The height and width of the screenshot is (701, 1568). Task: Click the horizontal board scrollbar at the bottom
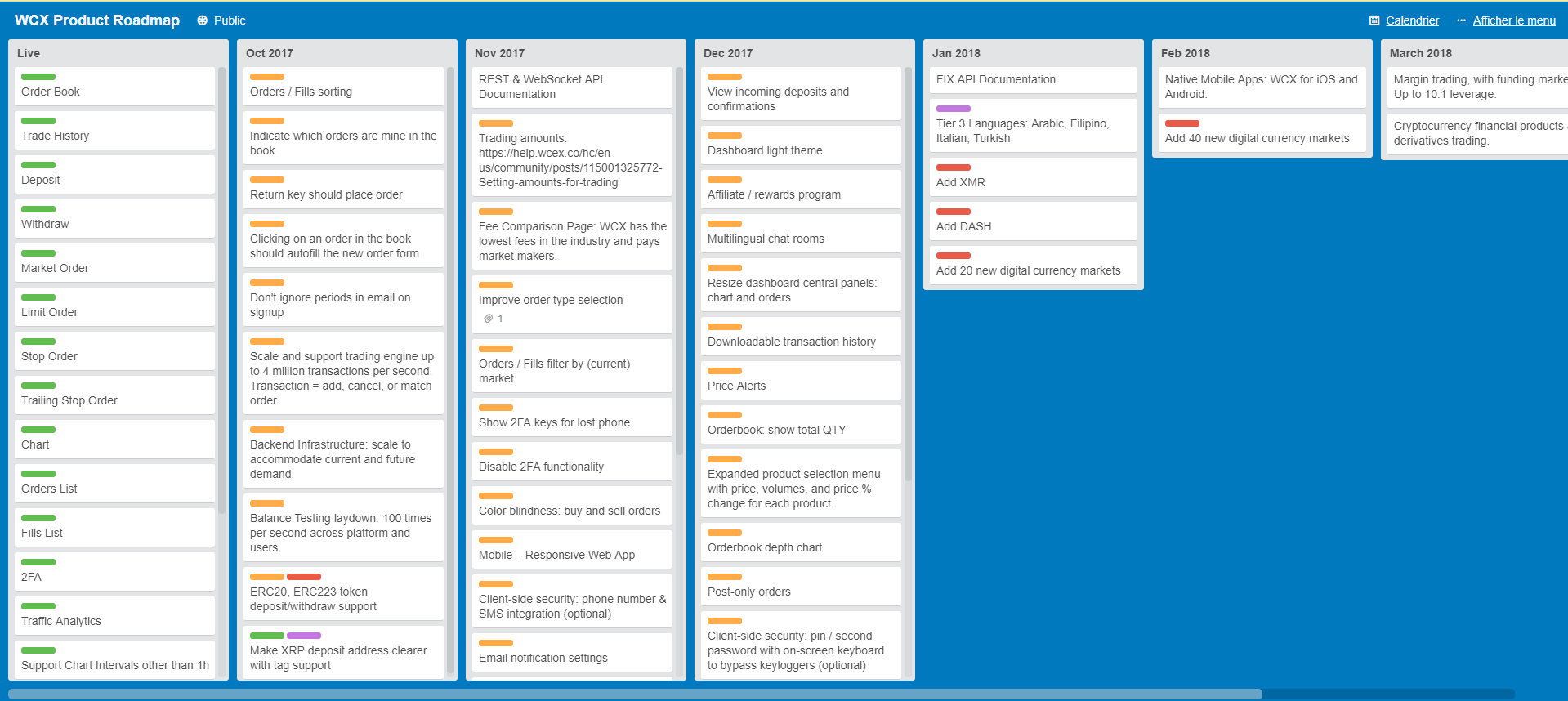tap(635, 694)
